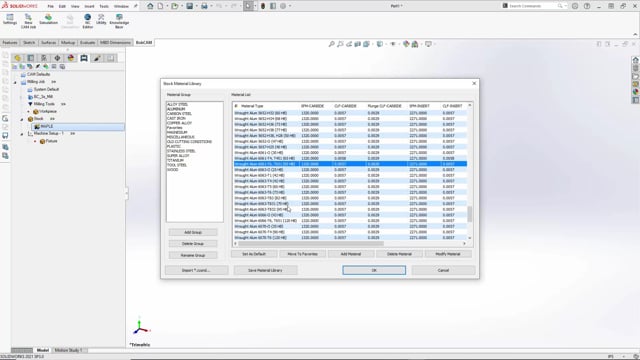Click Cancel in Stock Material Library
The width and height of the screenshot is (640, 360).
tap(443, 270)
